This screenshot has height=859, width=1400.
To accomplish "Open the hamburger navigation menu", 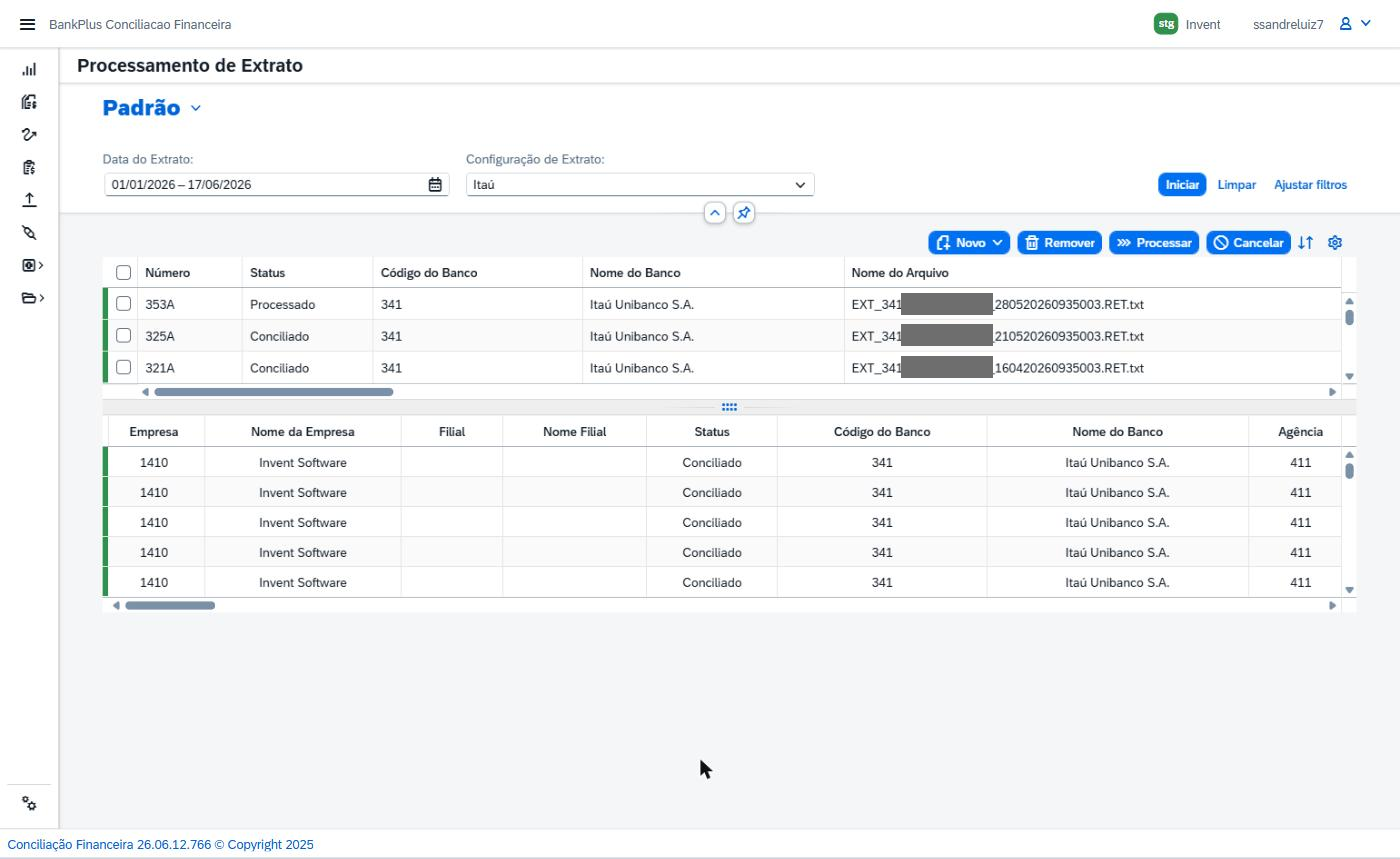I will click(27, 24).
